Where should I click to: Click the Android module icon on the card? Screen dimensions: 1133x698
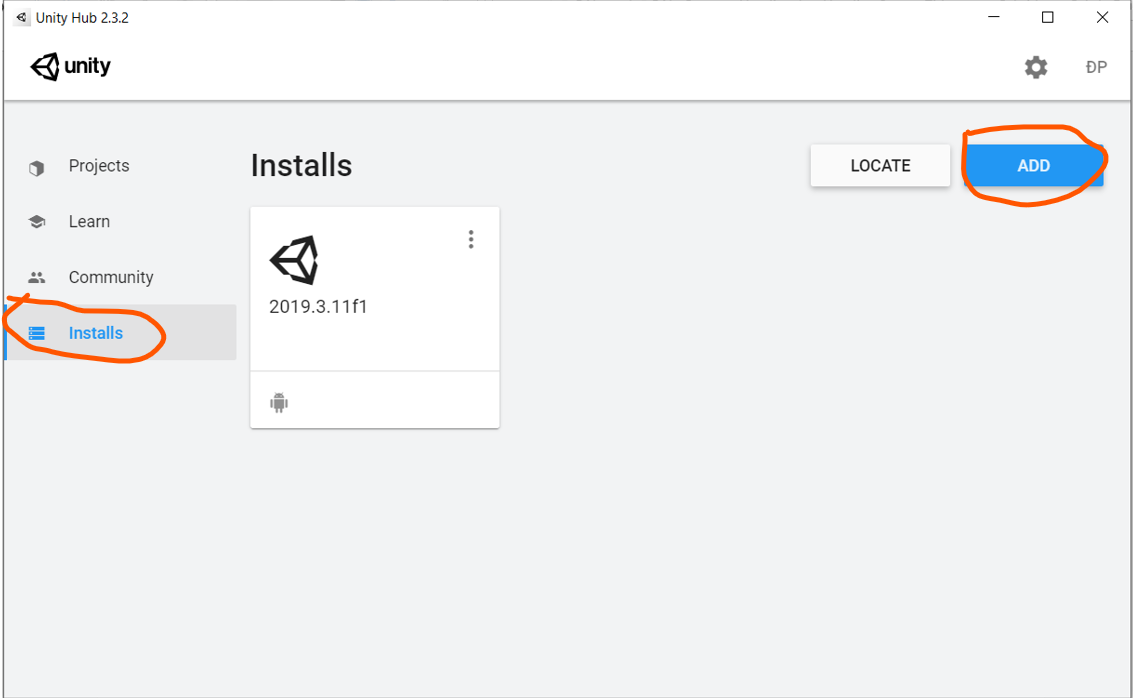pyautogui.click(x=279, y=403)
